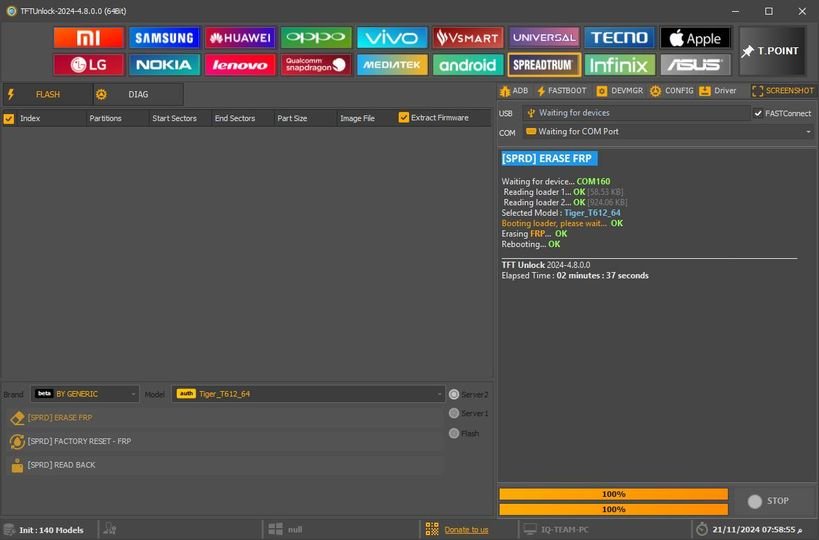Image resolution: width=819 pixels, height=540 pixels.
Task: Open the Brand BY GENERIC dropdown
Action: point(85,394)
